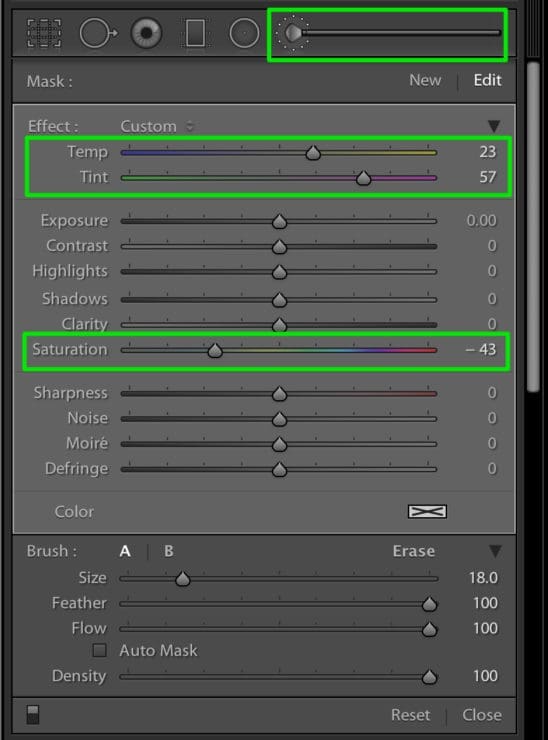548x740 pixels.
Task: Click the Reset button
Action: [410, 715]
